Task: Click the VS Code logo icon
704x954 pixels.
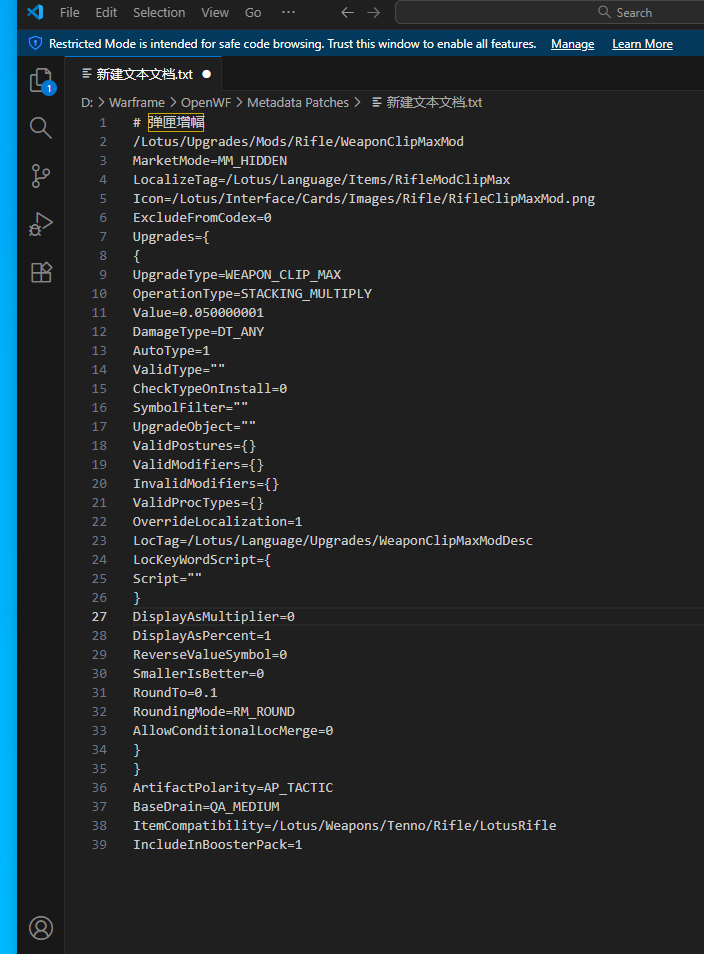Action: click(35, 12)
